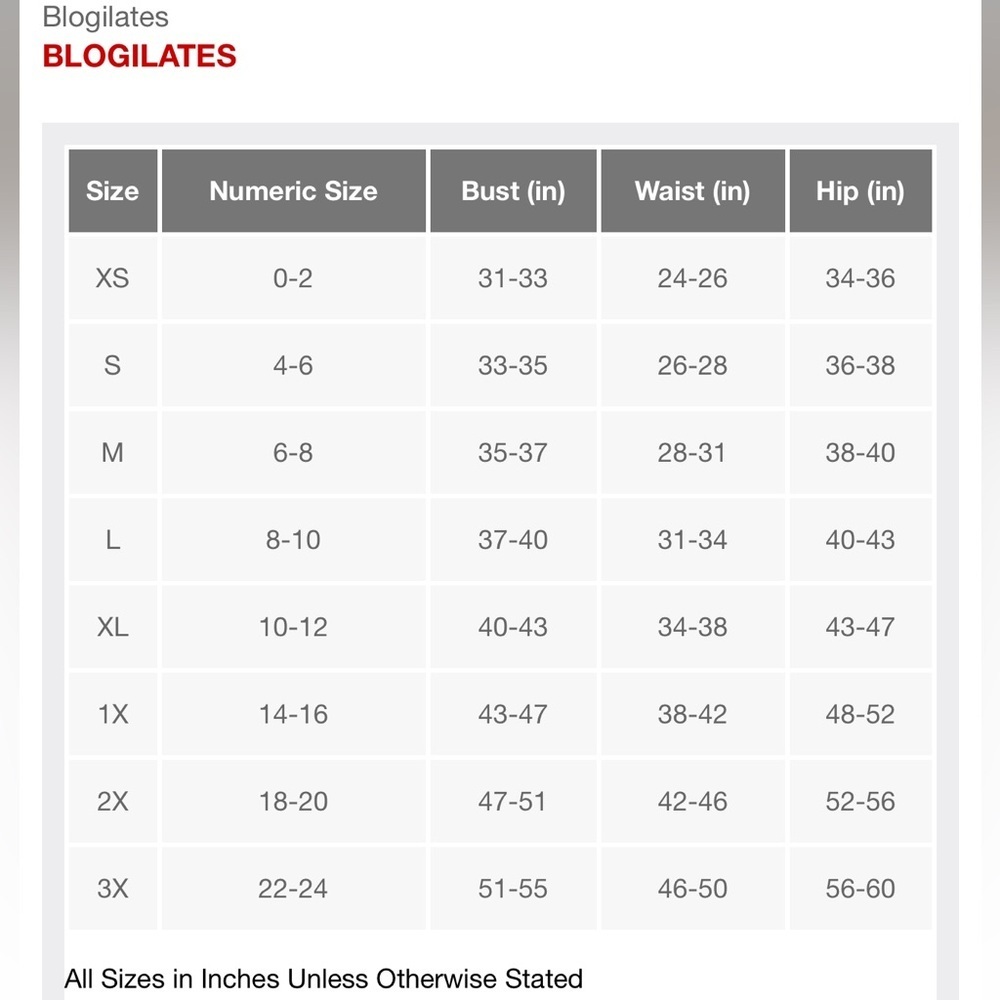Click the 3X size row label
Viewport: 1000px width, 1000px height.
[x=113, y=888]
